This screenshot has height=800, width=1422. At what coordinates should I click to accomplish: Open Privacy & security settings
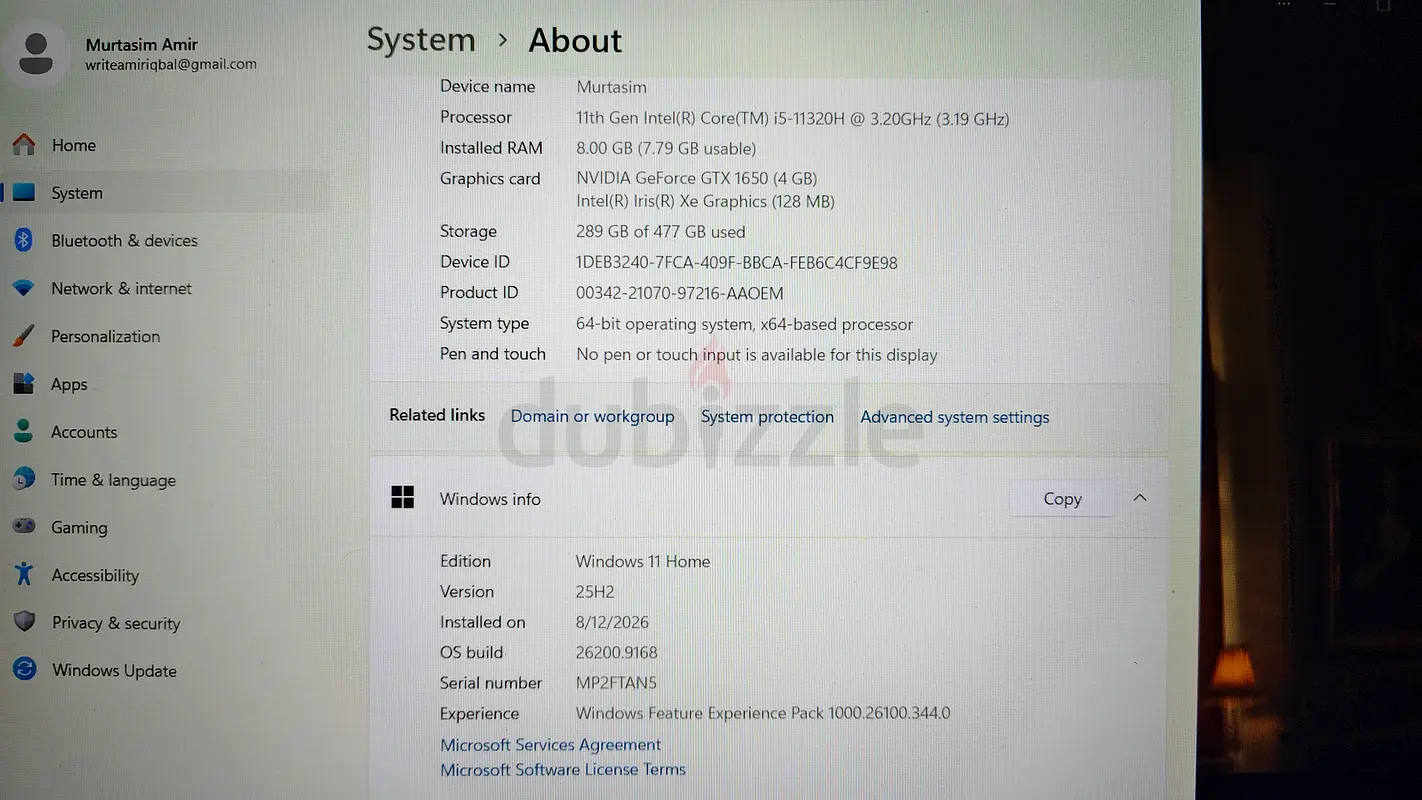point(116,623)
